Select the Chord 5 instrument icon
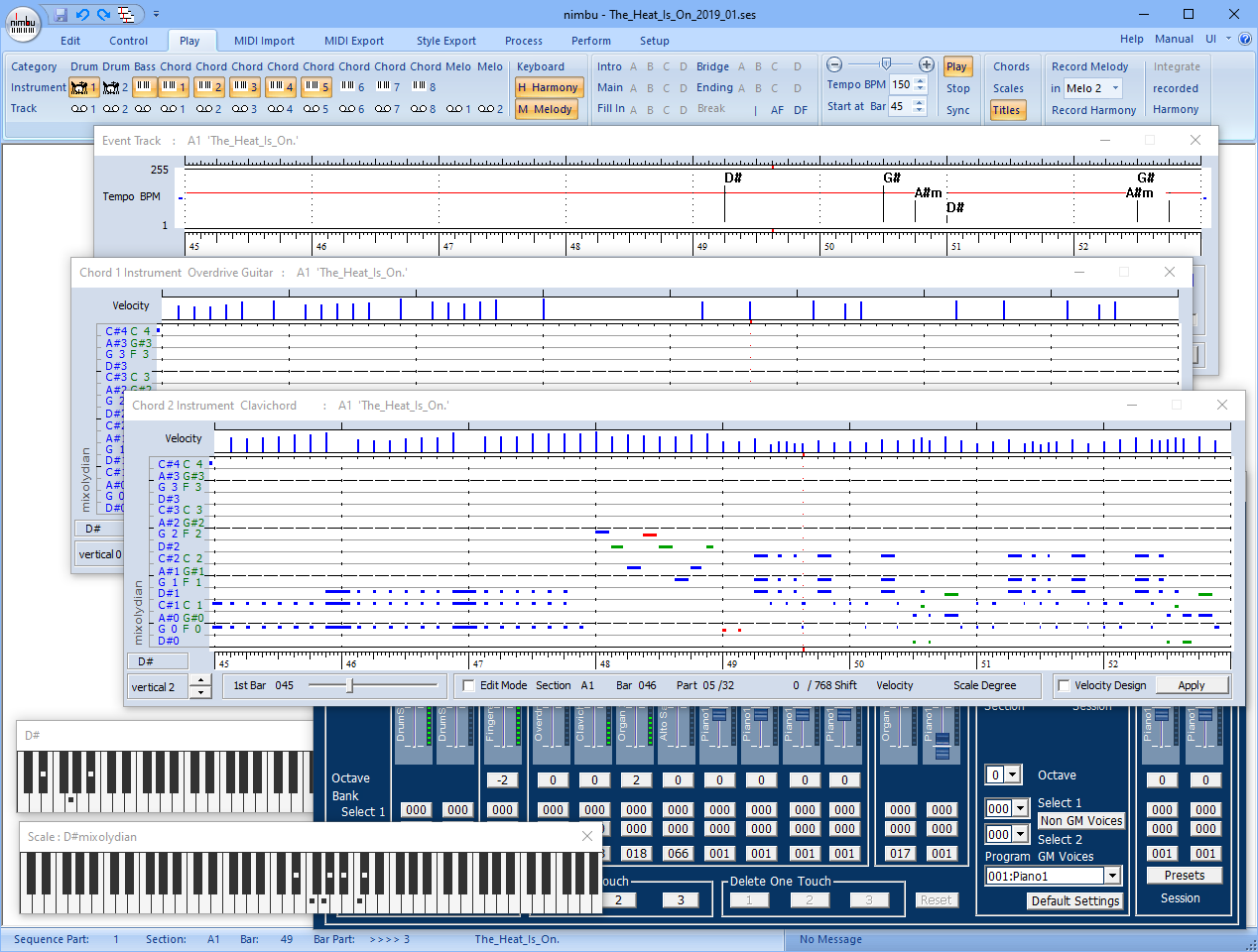Screen dimensions: 1258x952 coord(316,87)
